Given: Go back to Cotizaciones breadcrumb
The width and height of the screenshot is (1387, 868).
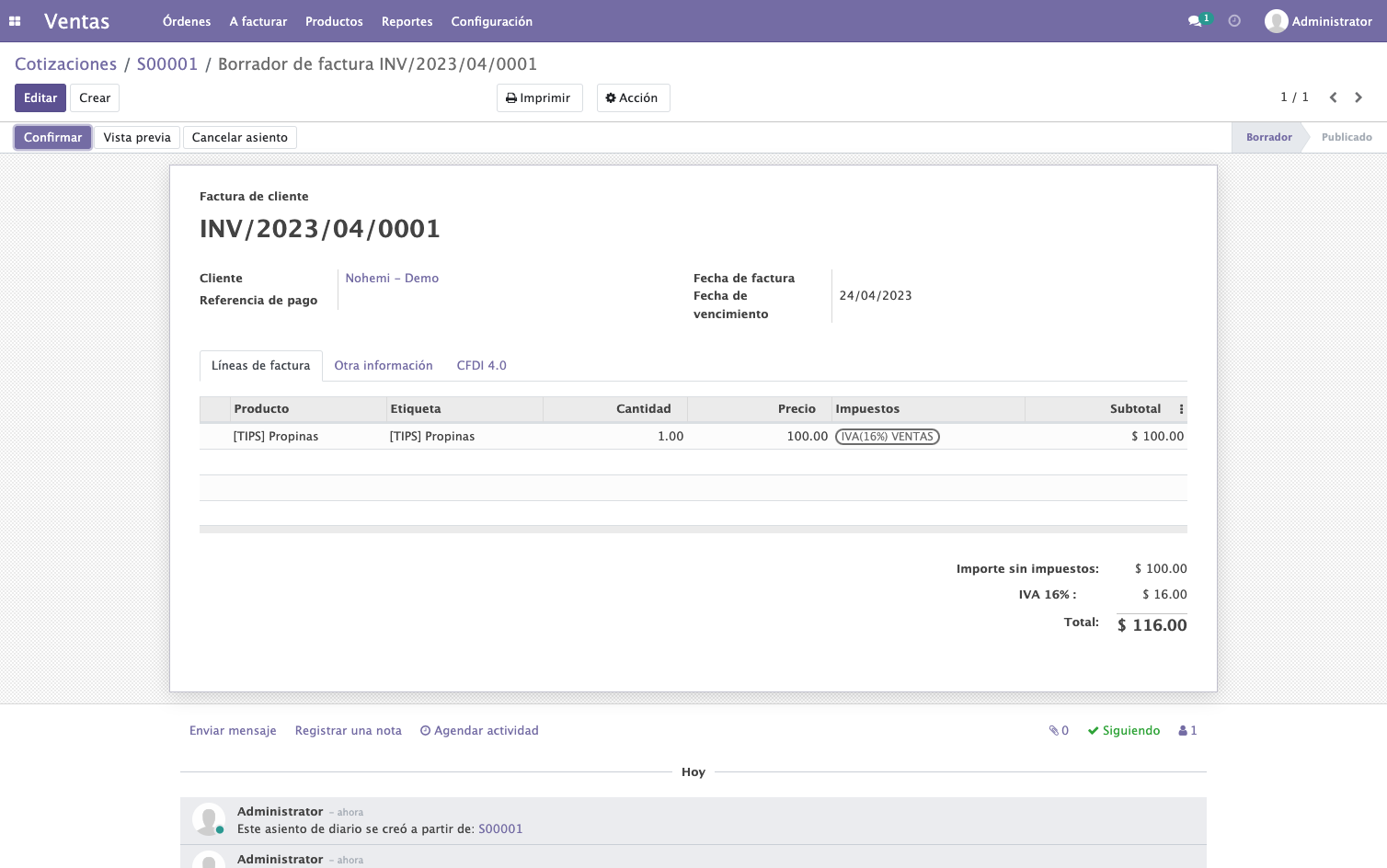Looking at the screenshot, I should point(66,64).
